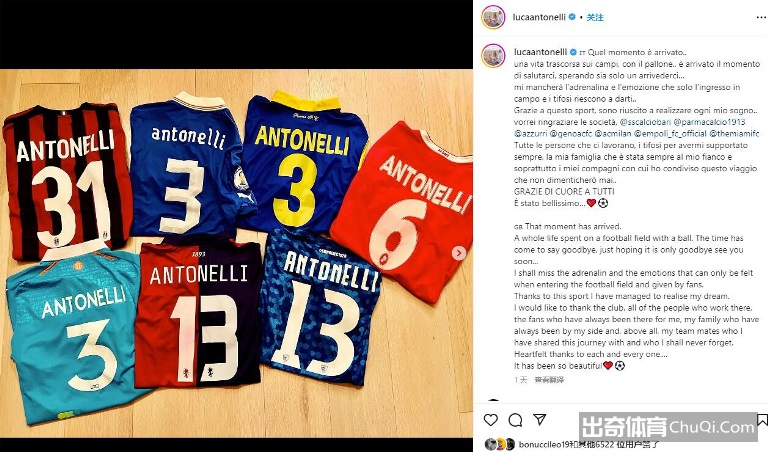The width and height of the screenshot is (768, 452).
Task: Click caption profile avatar of lucaantonelli
Action: (493, 55)
